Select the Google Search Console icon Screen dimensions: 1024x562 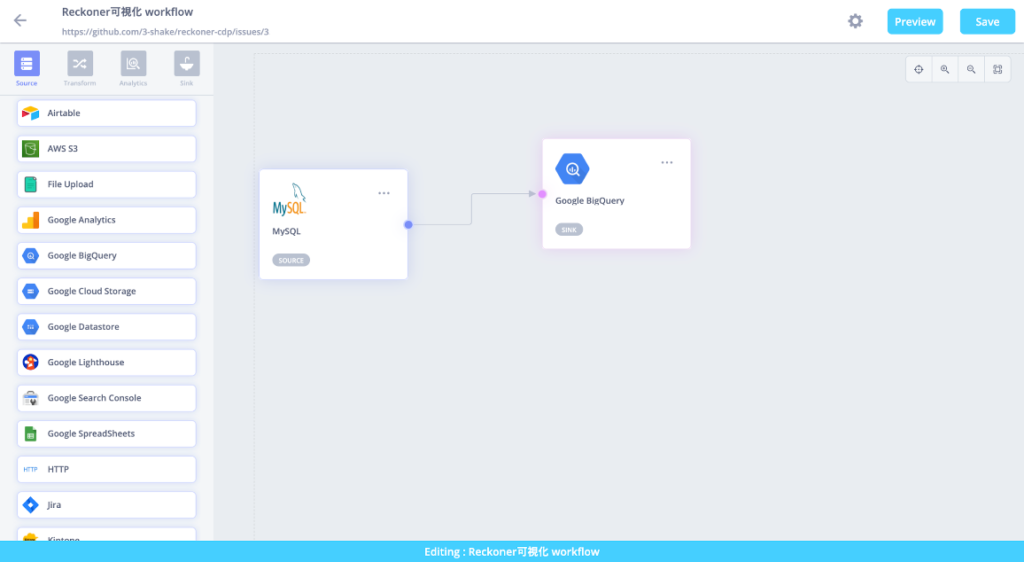tap(31, 398)
